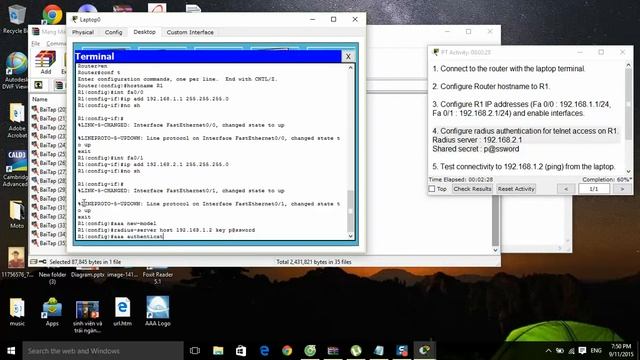Select BaiTap (20) file in list
640x360 pixels.
[x=49, y=109]
